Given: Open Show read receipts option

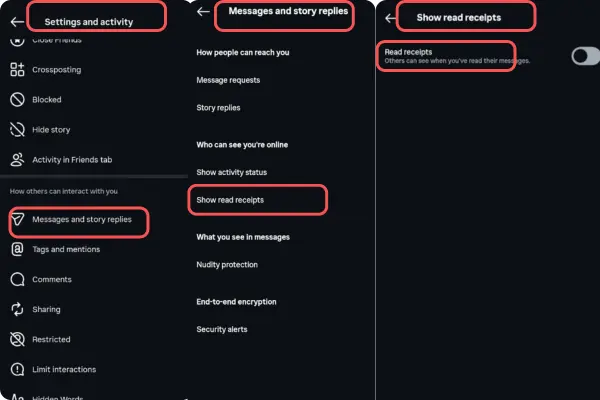Looking at the screenshot, I should (x=230, y=200).
